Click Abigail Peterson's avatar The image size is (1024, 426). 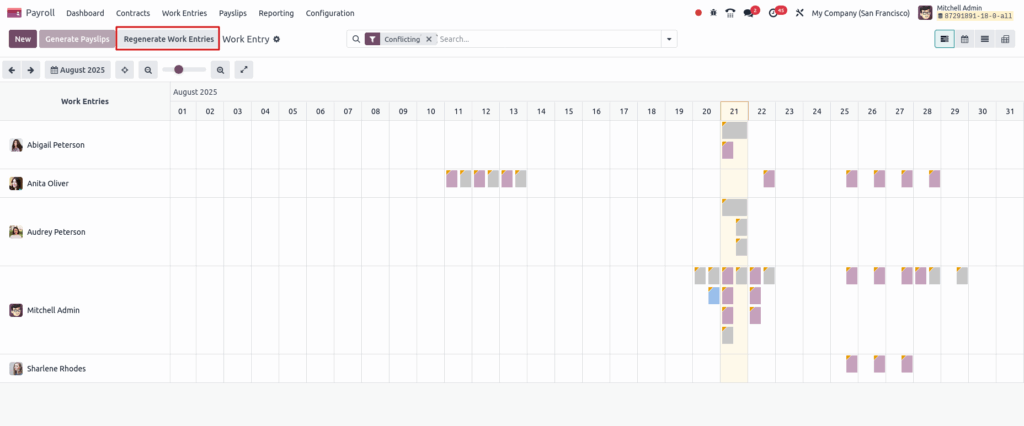[x=16, y=145]
